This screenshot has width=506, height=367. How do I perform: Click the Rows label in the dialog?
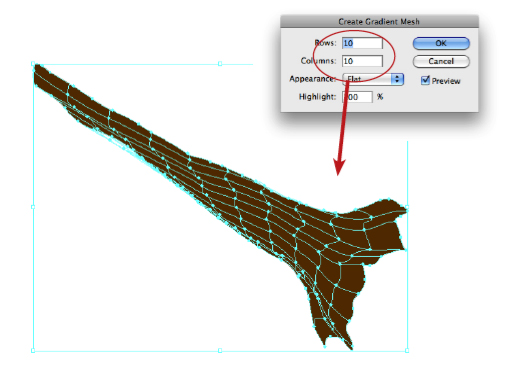tap(326, 43)
